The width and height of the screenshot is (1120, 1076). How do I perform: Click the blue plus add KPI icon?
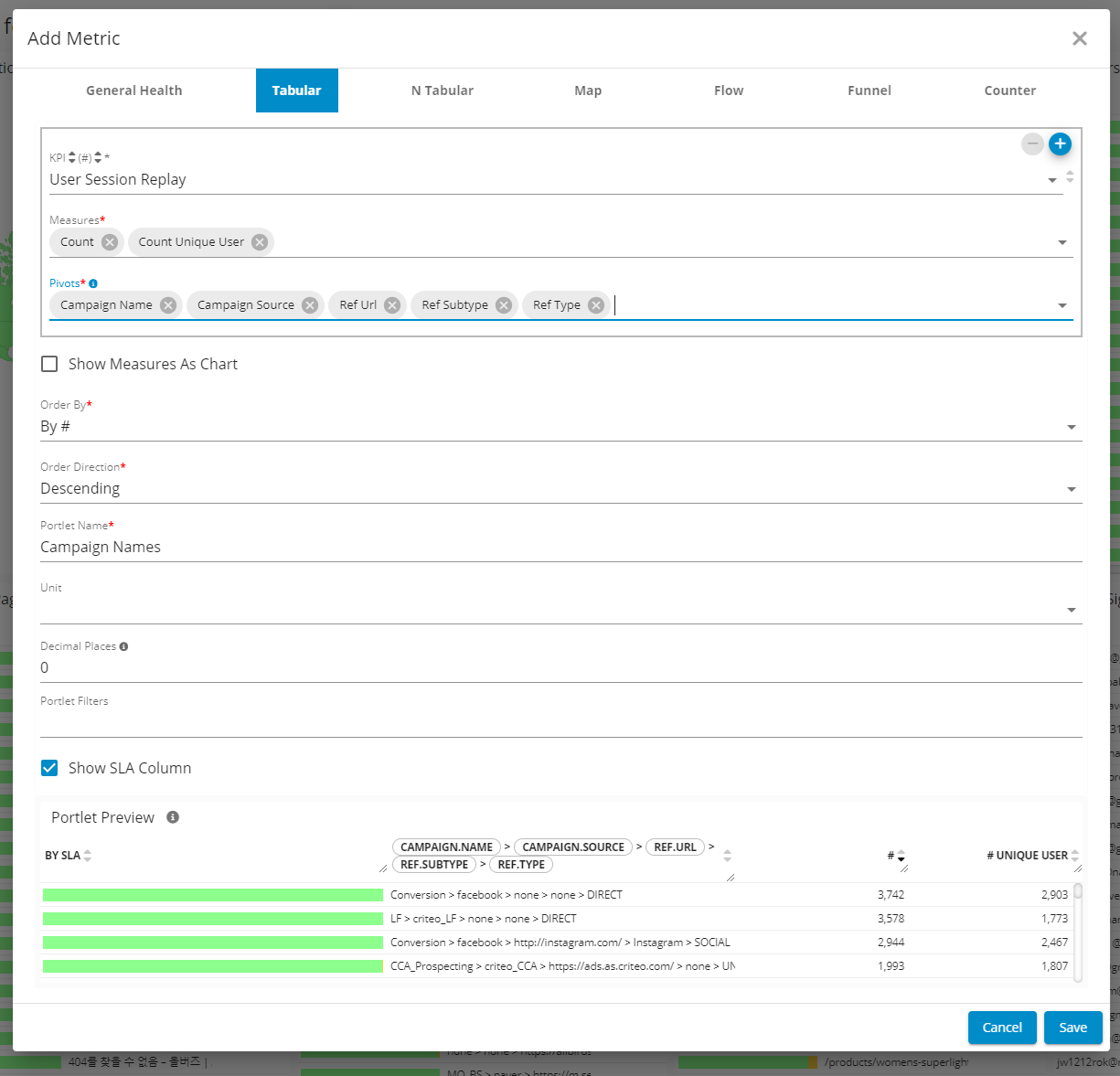pyautogui.click(x=1060, y=144)
